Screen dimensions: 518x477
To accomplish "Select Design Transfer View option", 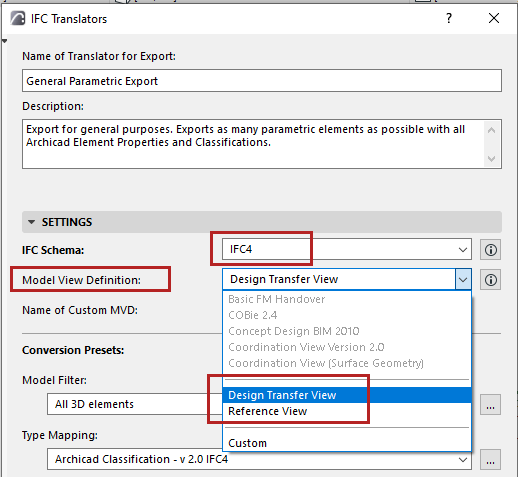I will [x=347, y=395].
